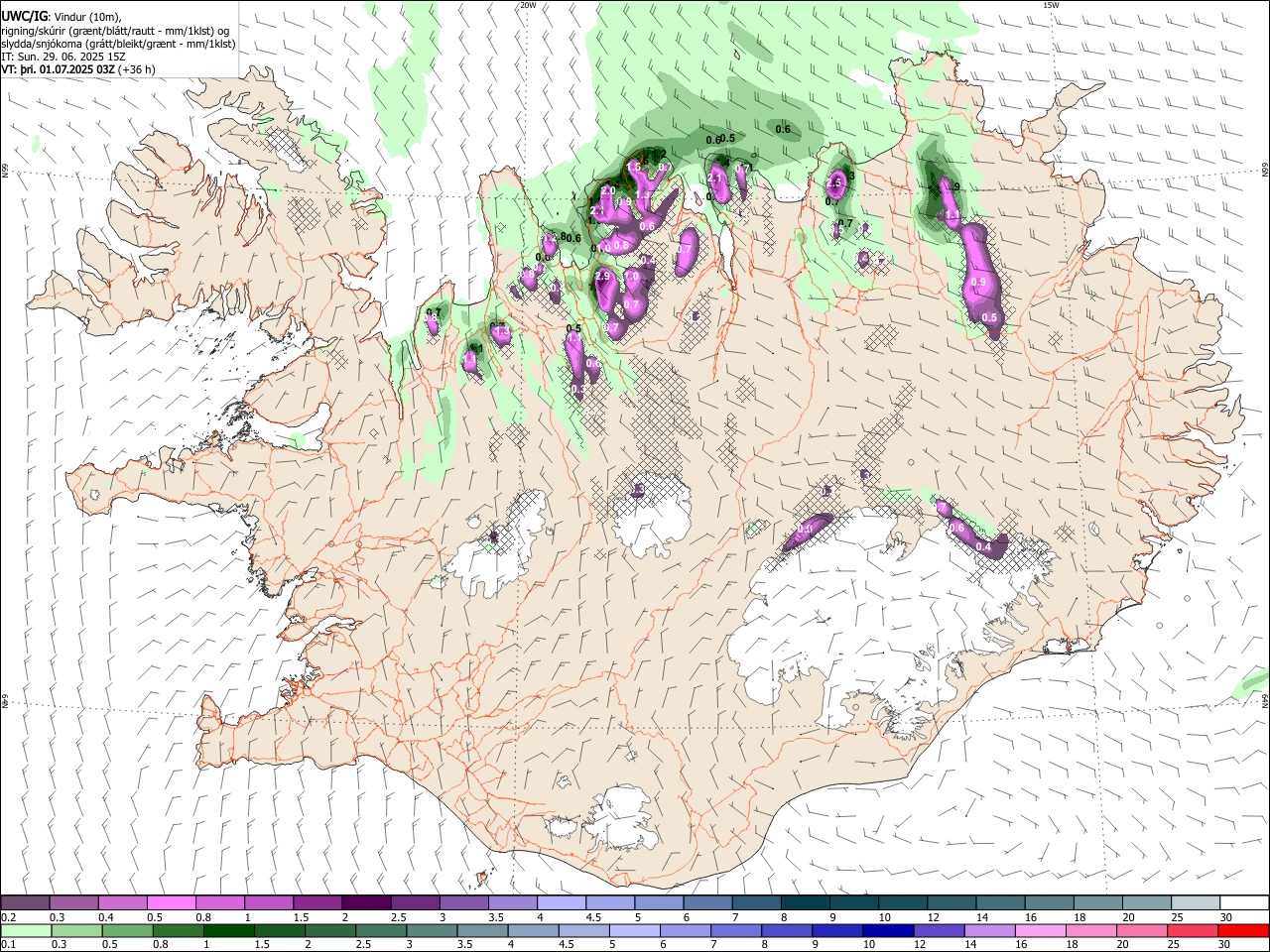This screenshot has width=1270, height=952.
Task: Pick the pale green 0.1 swatch, bottom legend row
Action: click(26, 930)
